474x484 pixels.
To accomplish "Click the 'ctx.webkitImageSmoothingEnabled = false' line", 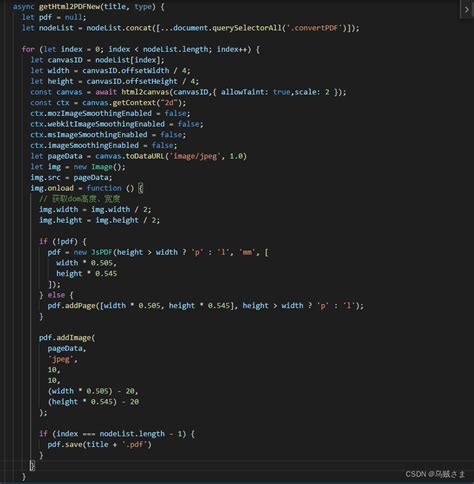I will coord(117,124).
